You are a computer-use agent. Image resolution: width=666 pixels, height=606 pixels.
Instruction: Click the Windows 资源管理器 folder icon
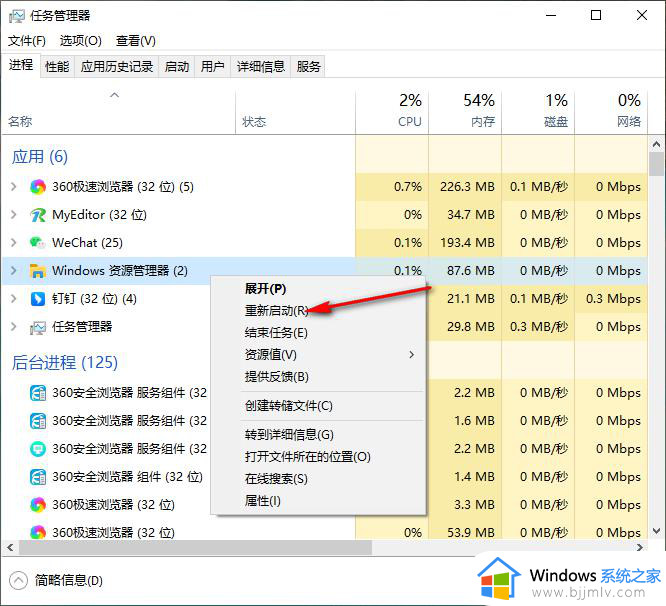point(38,271)
